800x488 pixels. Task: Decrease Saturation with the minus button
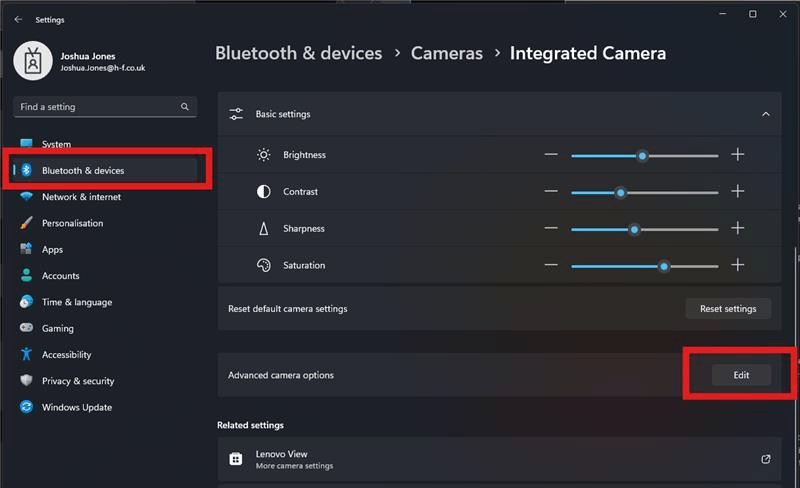[551, 264]
